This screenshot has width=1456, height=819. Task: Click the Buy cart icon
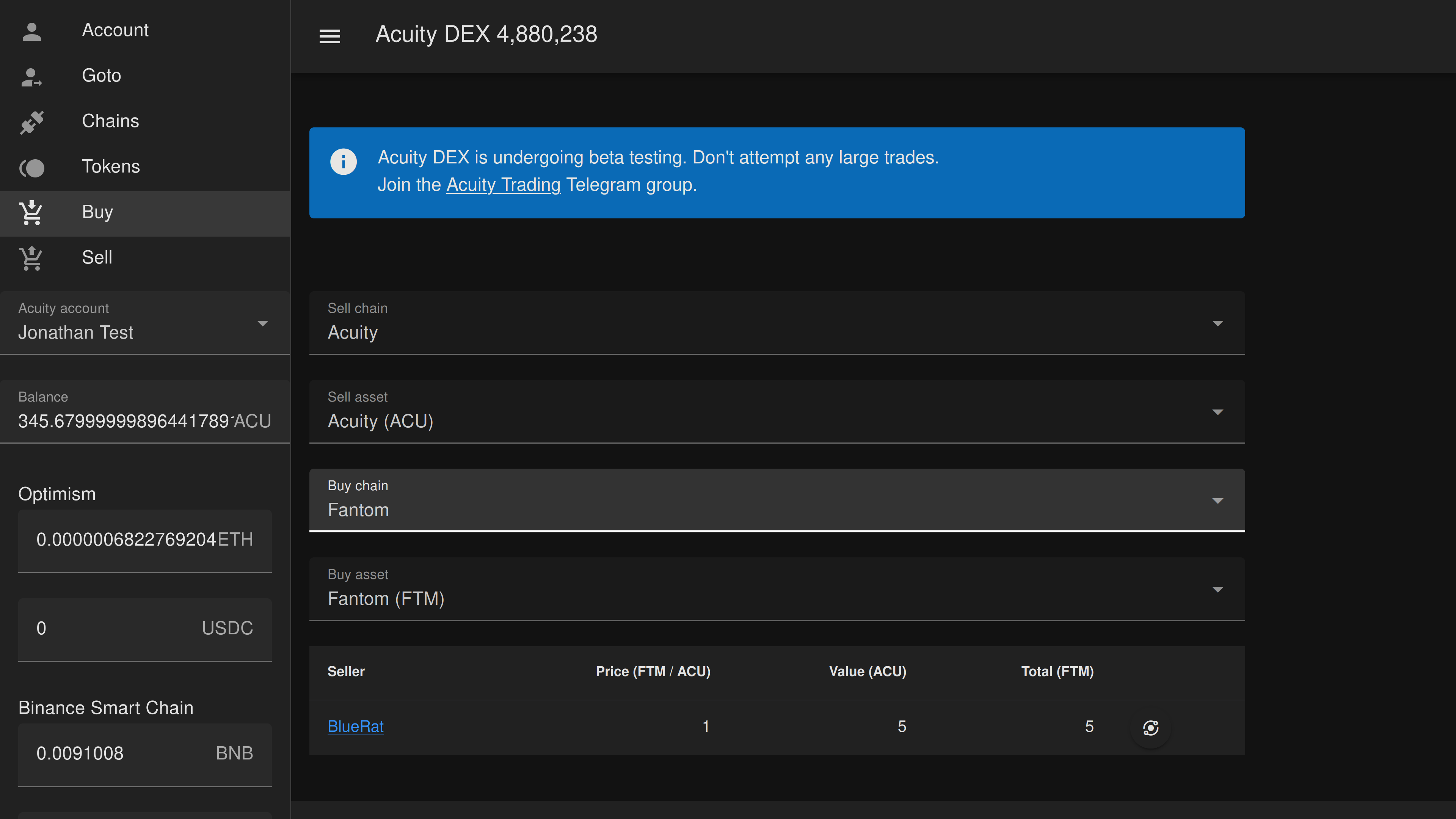click(31, 212)
